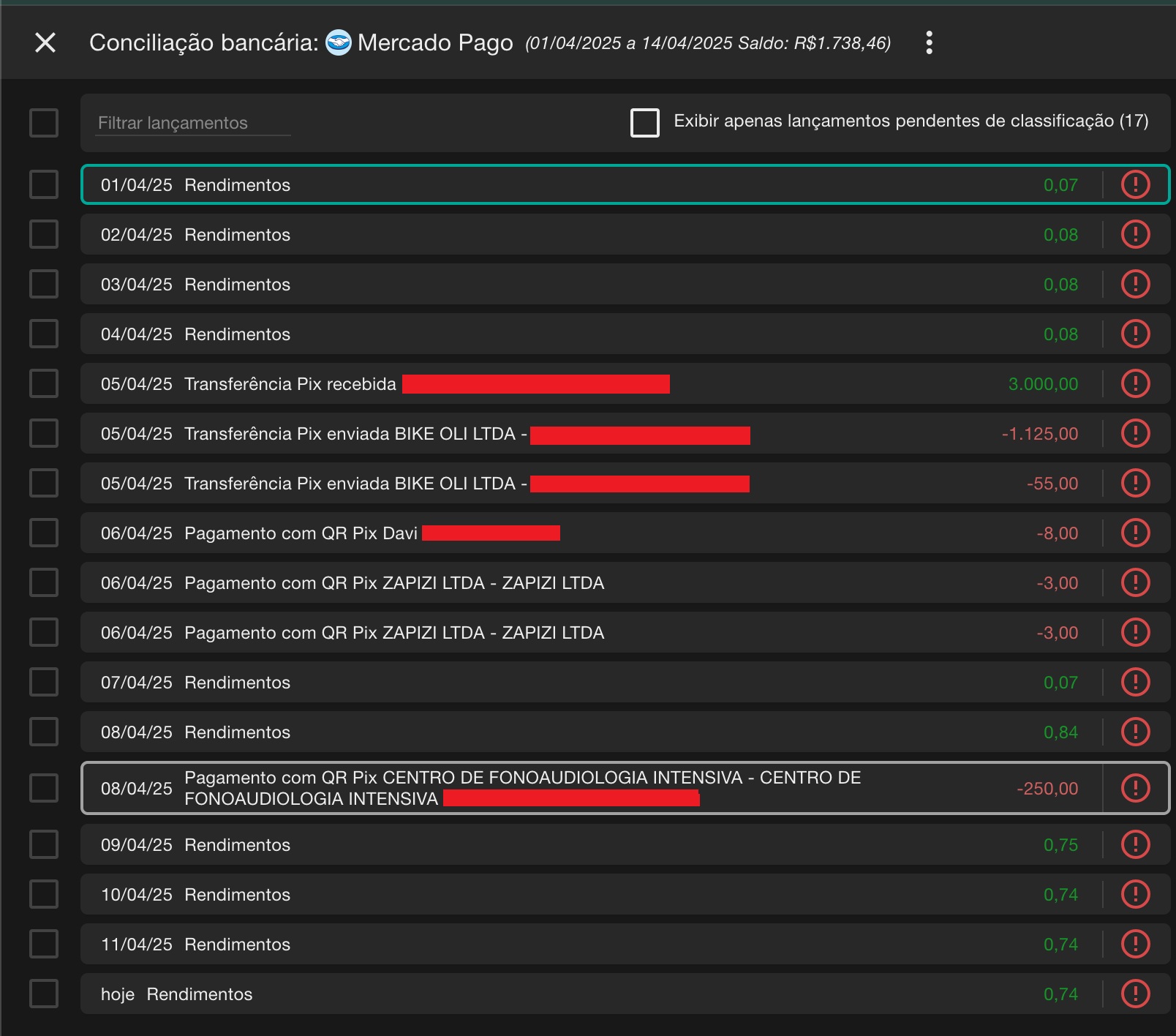Viewport: 1176px width, 1036px height.
Task: Tick the select-all checkbox beside the filter field
Action: 44,122
